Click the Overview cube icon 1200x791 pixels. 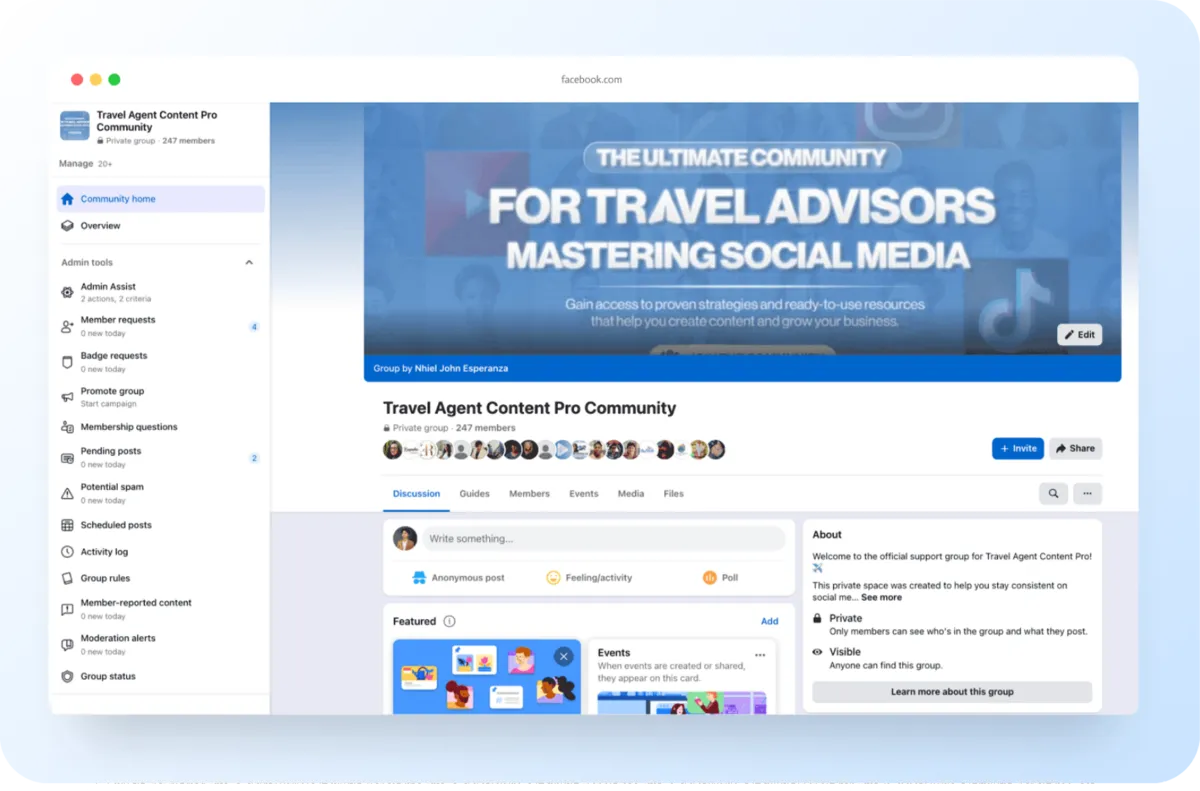67,226
